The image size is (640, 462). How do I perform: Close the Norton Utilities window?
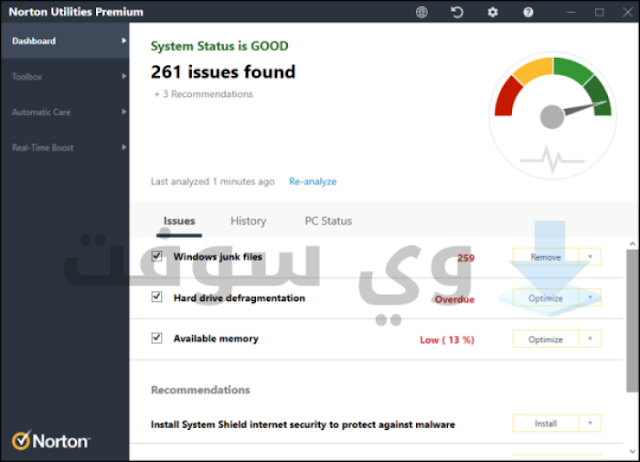tap(628, 12)
